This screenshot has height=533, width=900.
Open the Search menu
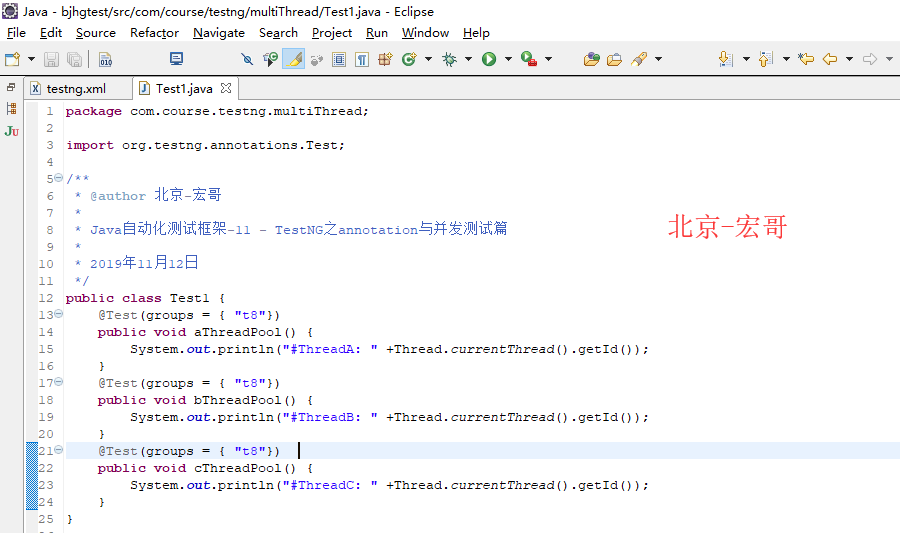[x=278, y=33]
